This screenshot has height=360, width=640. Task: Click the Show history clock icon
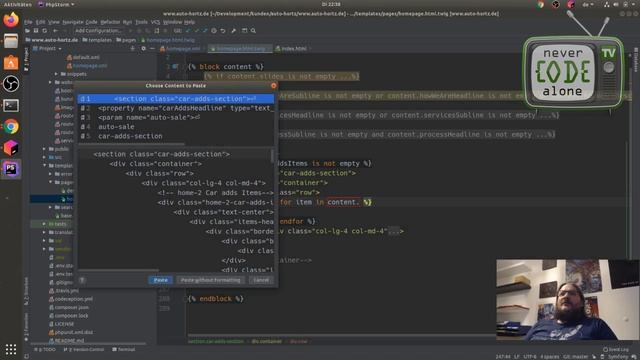tap(214, 31)
